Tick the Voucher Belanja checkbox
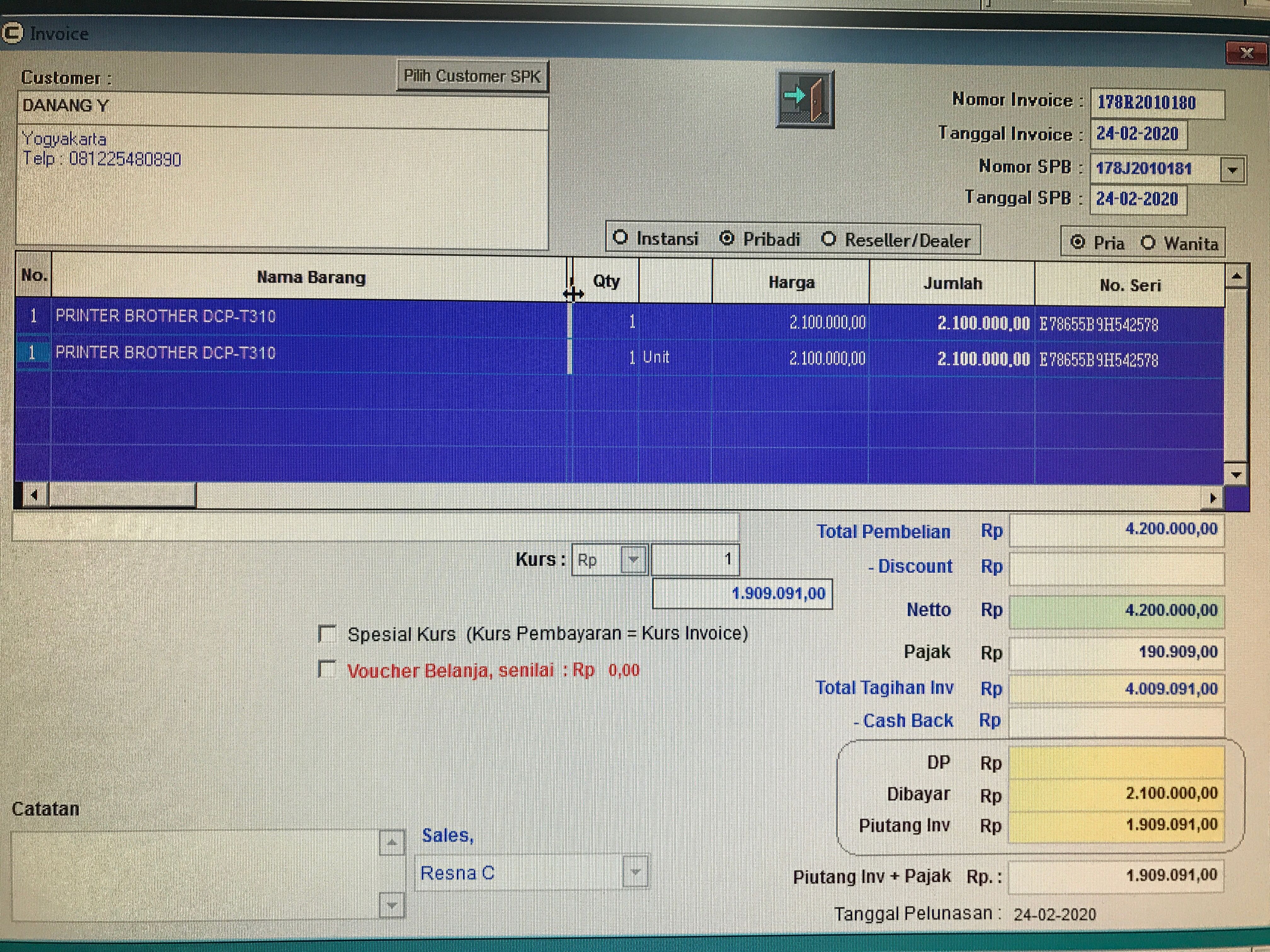The width and height of the screenshot is (1270, 952). click(x=327, y=669)
